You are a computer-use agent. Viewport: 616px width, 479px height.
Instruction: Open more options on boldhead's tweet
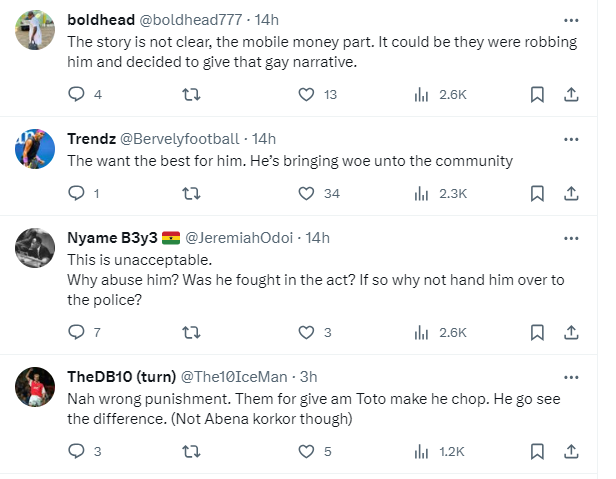(x=571, y=20)
